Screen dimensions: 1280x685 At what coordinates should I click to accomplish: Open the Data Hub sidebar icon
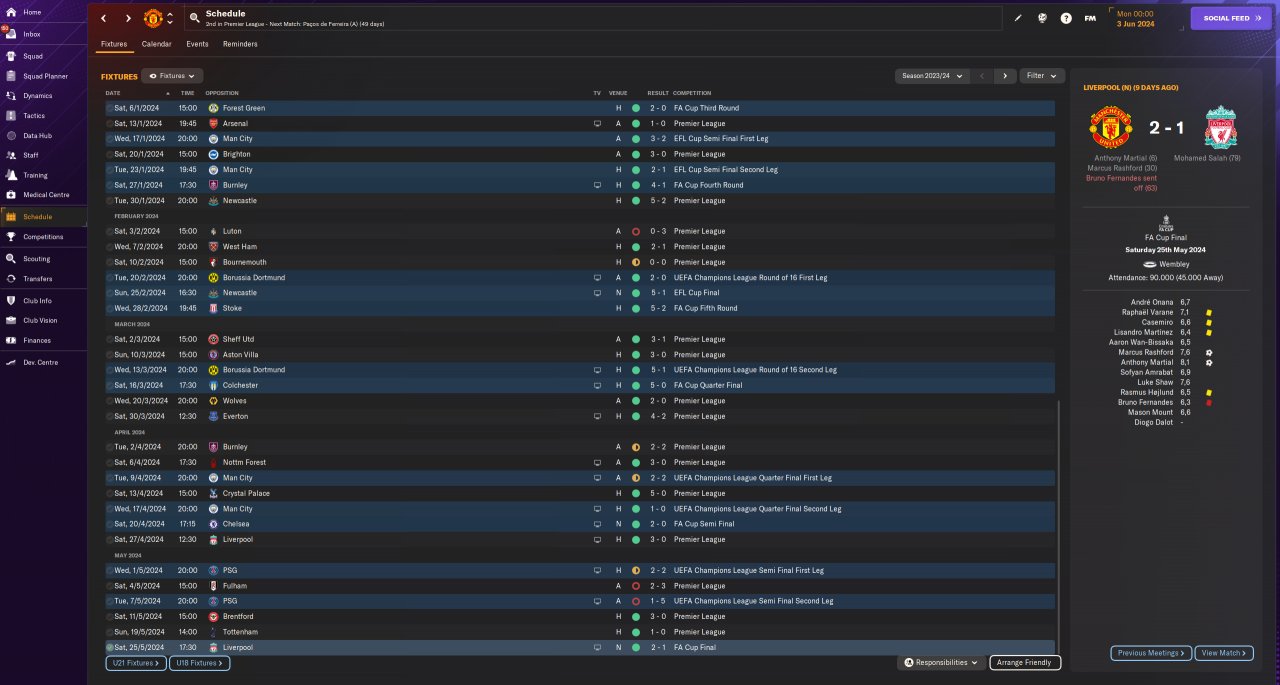tap(10, 136)
